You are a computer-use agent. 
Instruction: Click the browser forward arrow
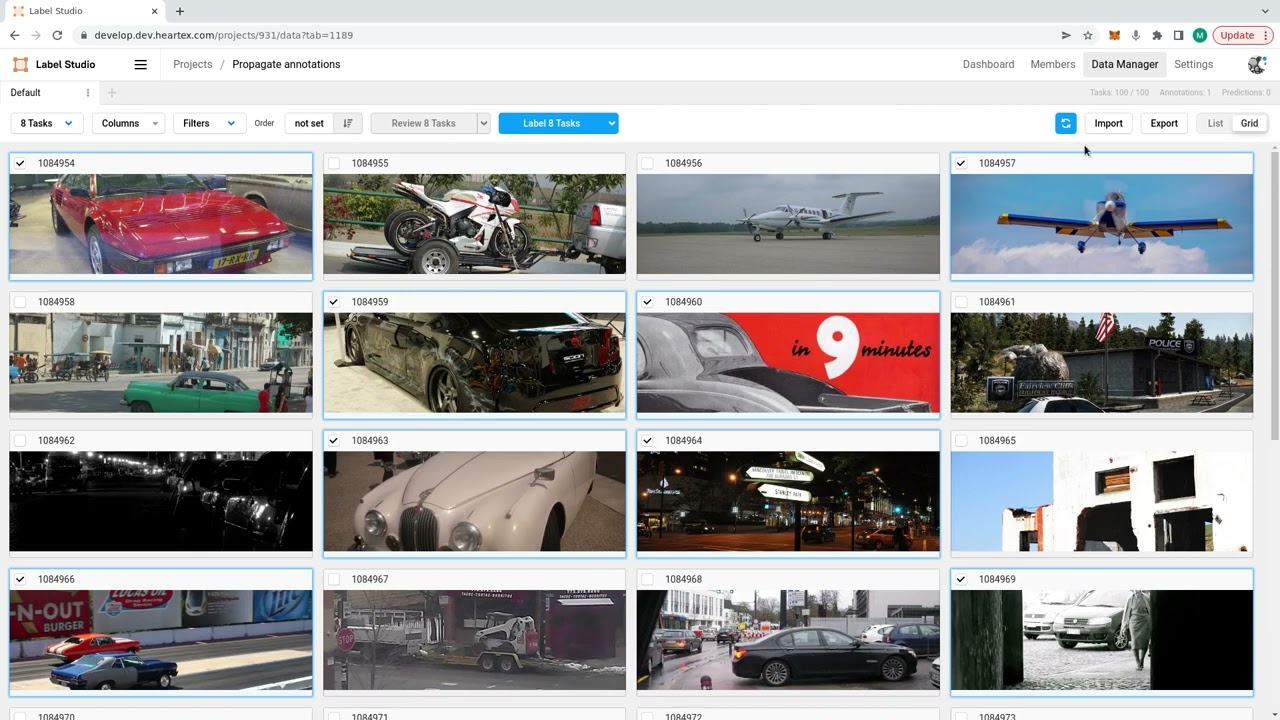pos(36,35)
